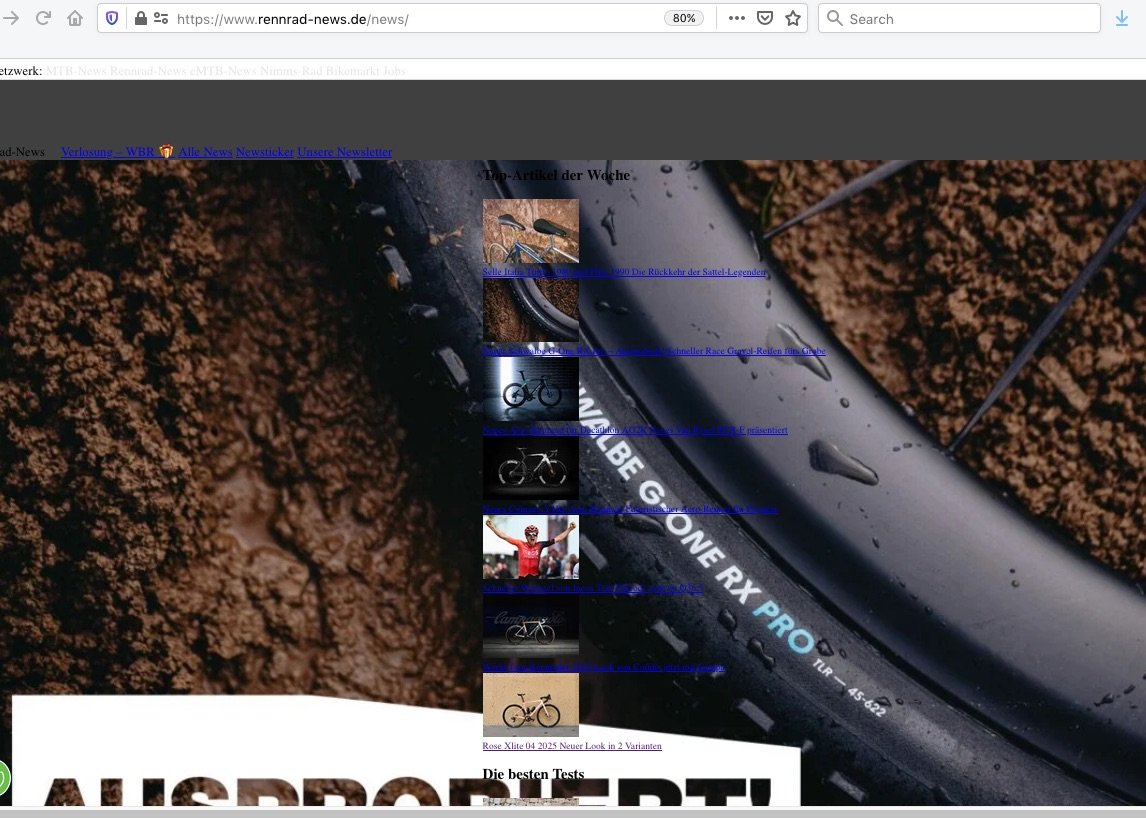
Task: Go to Alle News section
Action: pos(205,152)
